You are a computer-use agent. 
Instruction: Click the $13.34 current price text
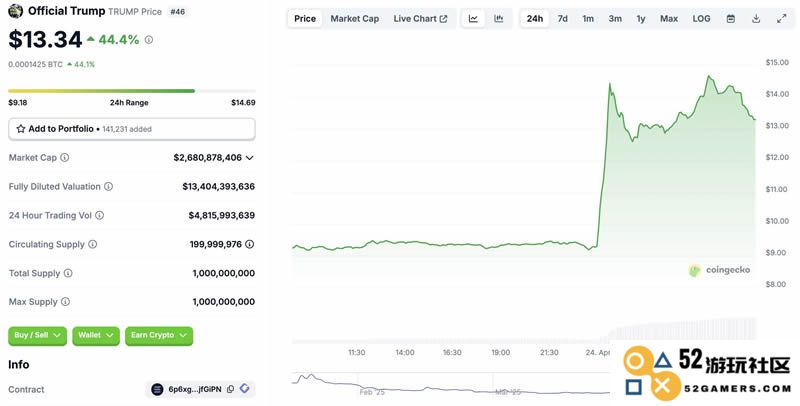click(45, 39)
